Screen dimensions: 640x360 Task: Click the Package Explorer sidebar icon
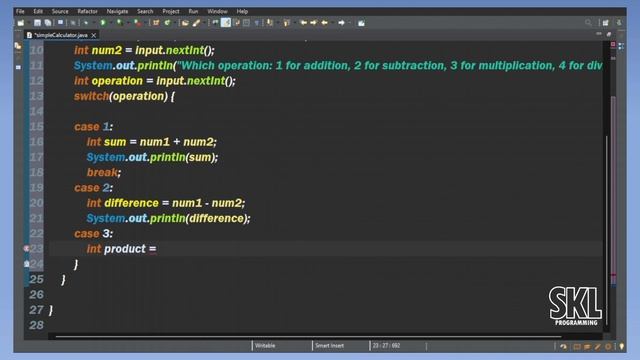pos(18,46)
